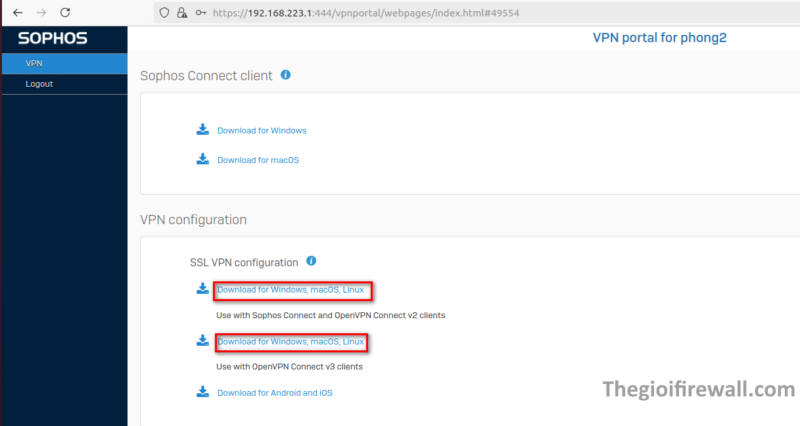Click the shield tracking protection icon
Image resolution: width=800 pixels, height=426 pixels.
point(165,13)
